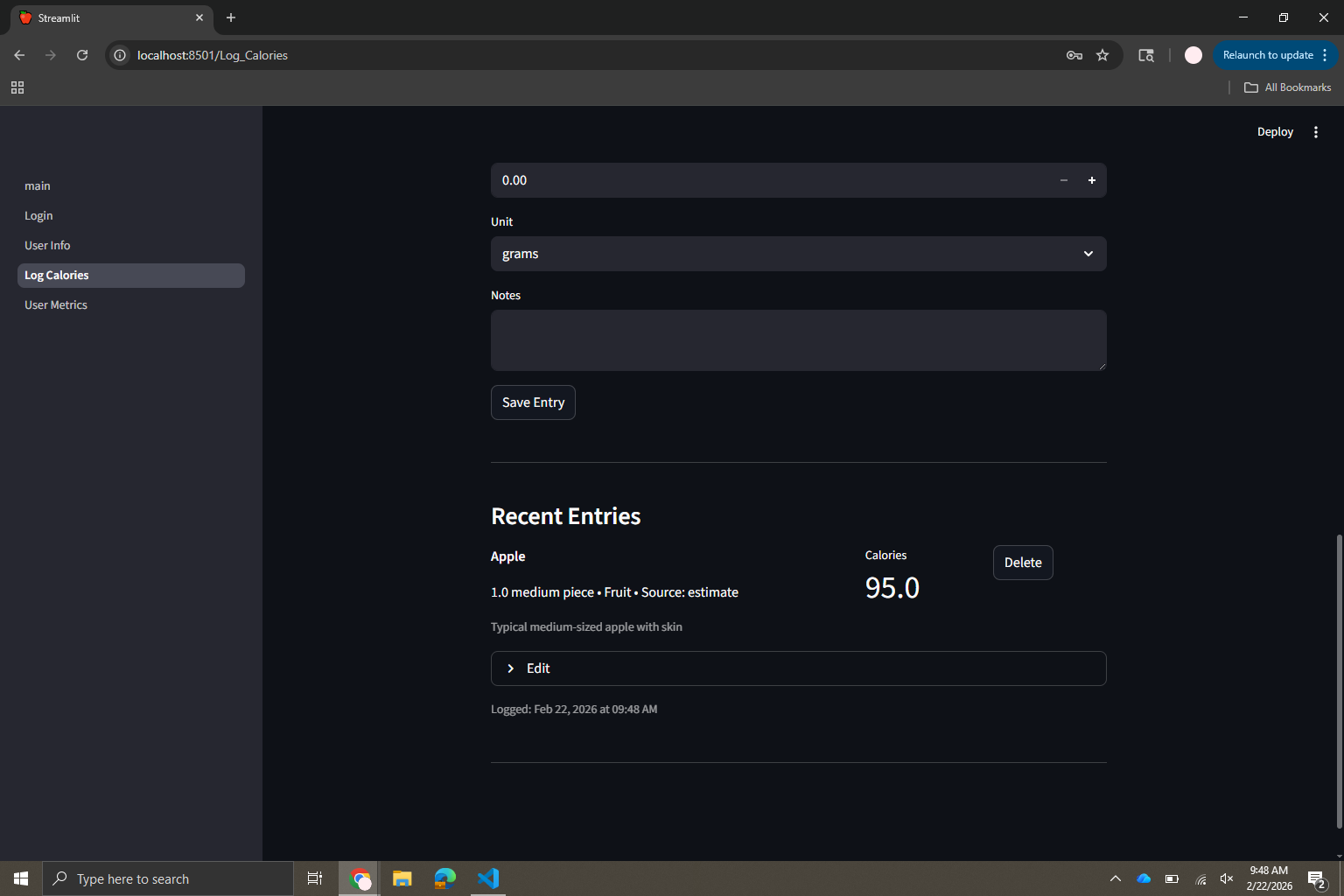Open the Streamlit three-dot main menu
Viewport: 1344px width, 896px height.
(x=1316, y=132)
